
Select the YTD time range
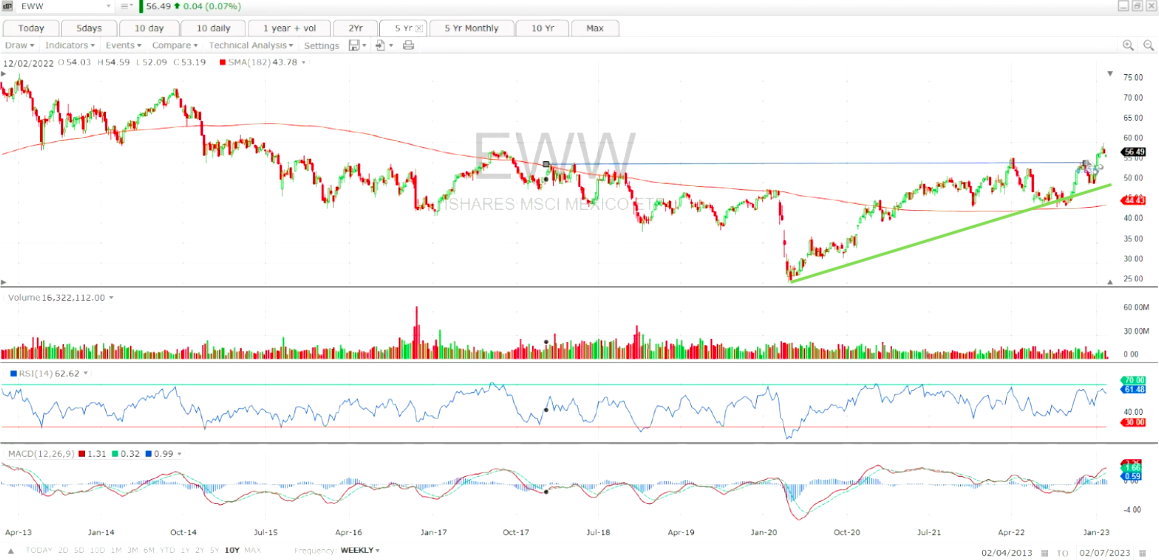167,550
